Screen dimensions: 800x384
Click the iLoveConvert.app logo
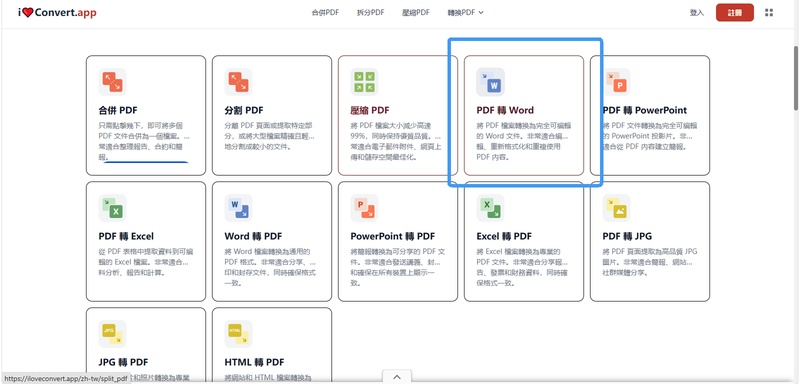[x=57, y=13]
